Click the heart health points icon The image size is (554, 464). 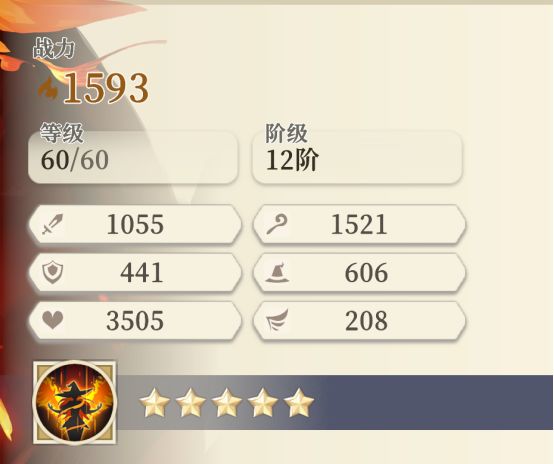(x=53, y=320)
